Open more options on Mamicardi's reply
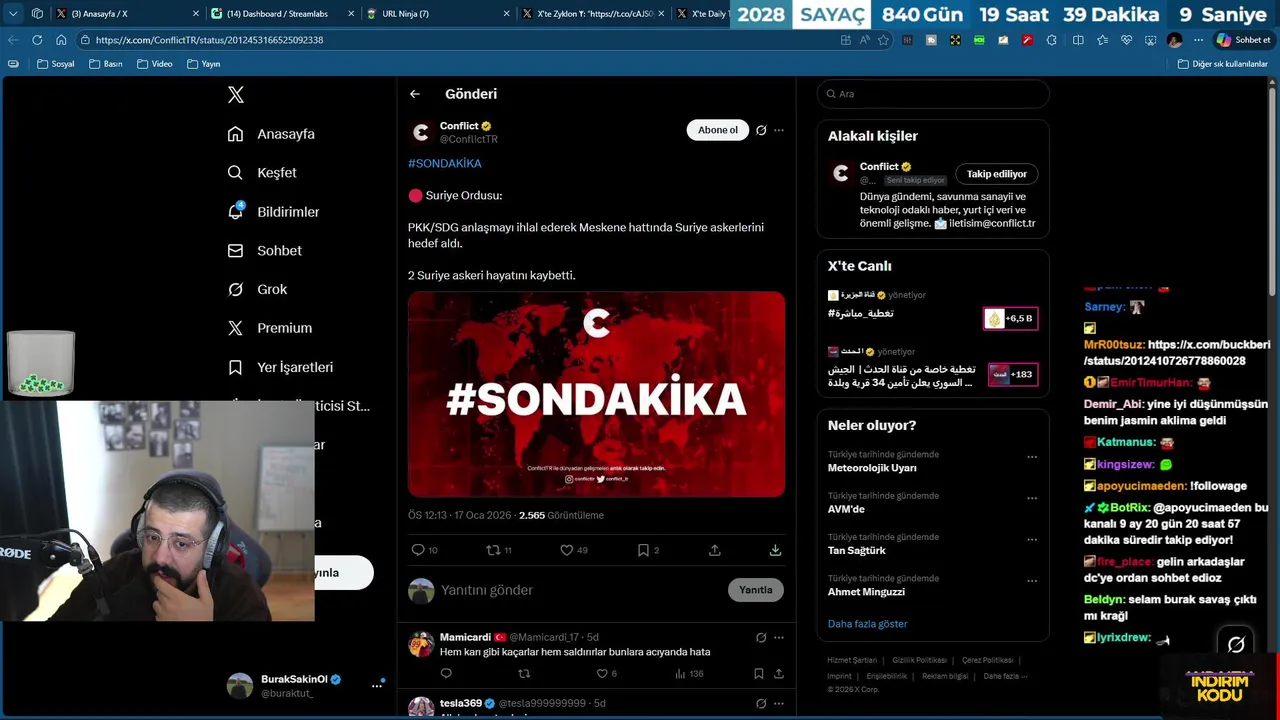The width and height of the screenshot is (1280, 720). [779, 637]
